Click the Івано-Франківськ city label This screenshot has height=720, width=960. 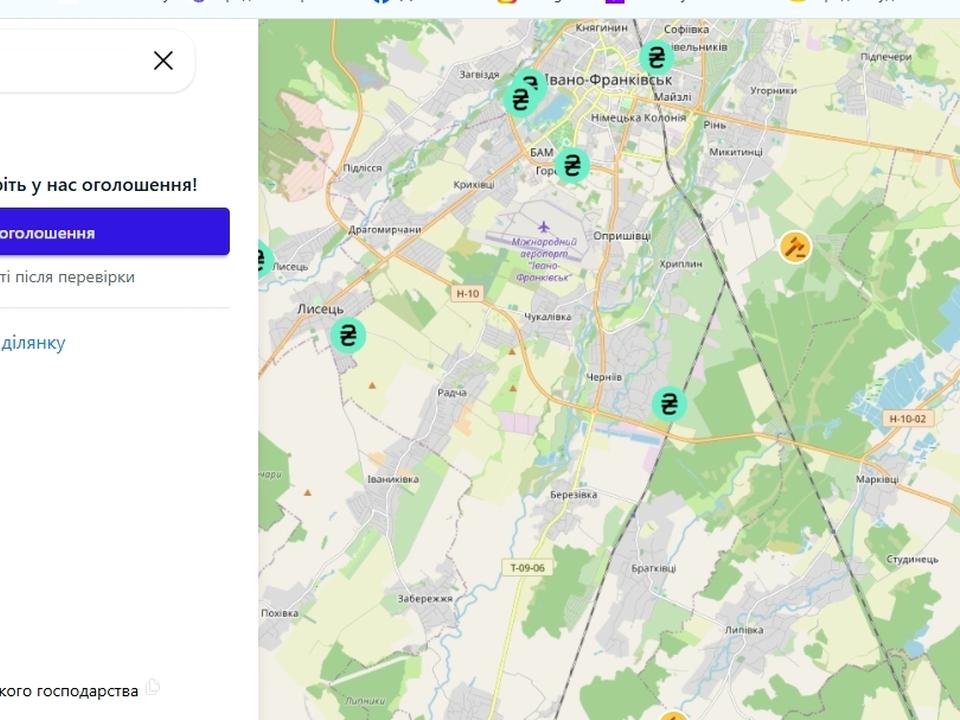point(609,80)
